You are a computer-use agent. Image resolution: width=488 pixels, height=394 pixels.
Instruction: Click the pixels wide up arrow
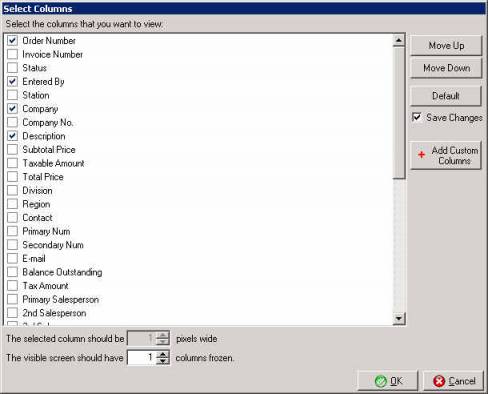pos(163,335)
